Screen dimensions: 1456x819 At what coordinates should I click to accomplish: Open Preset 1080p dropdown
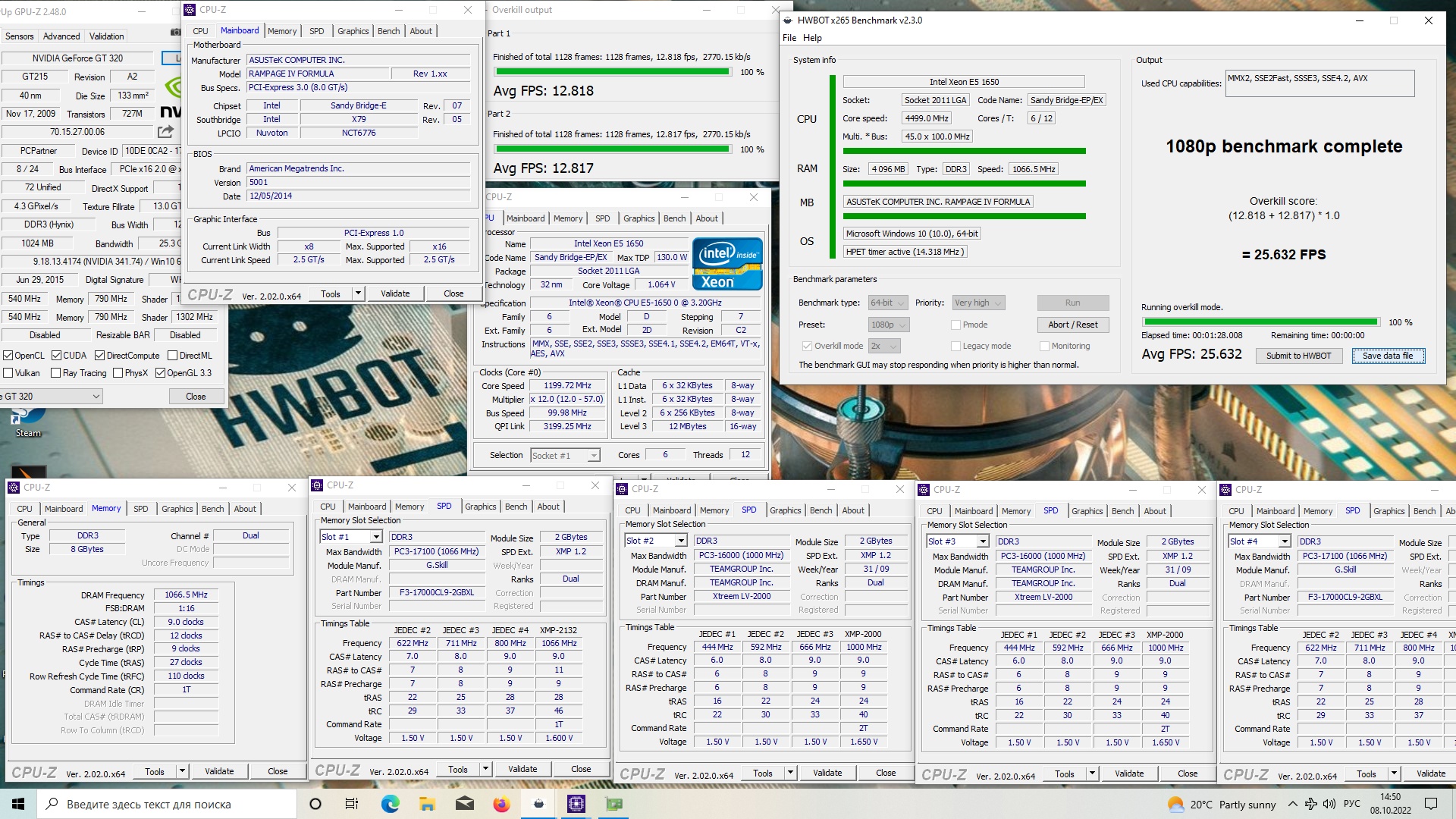[x=889, y=325]
